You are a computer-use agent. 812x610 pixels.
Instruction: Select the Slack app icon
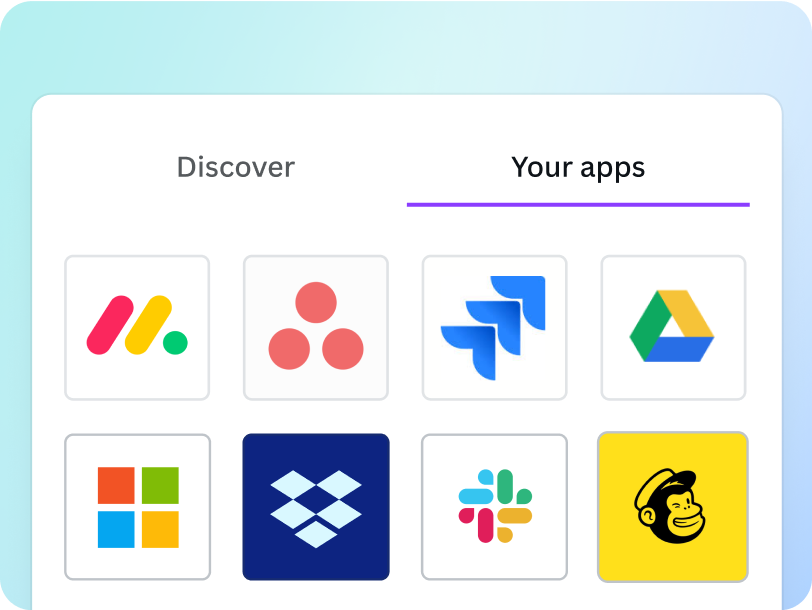pos(495,507)
